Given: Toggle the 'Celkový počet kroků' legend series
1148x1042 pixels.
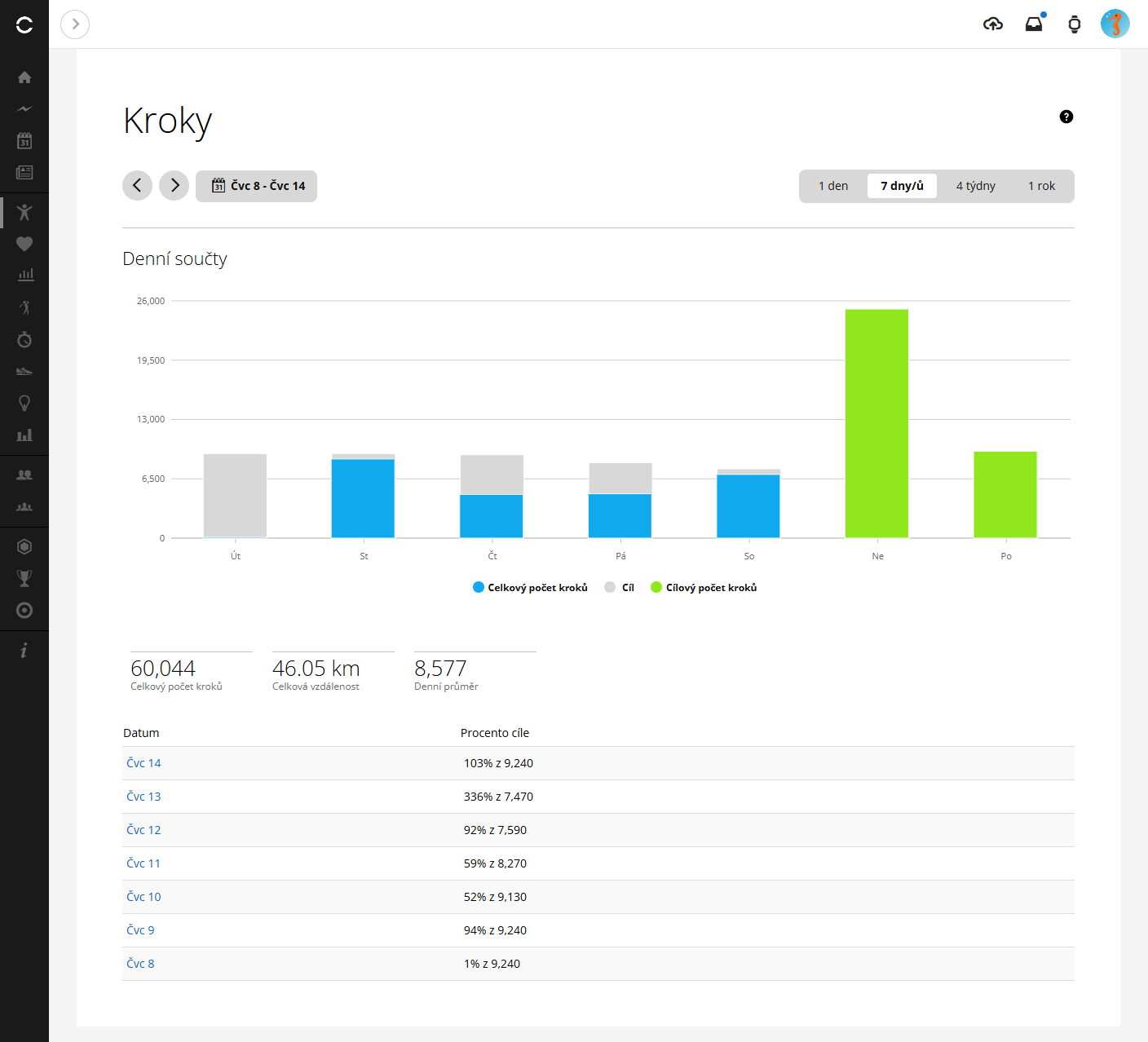Looking at the screenshot, I should (x=530, y=588).
